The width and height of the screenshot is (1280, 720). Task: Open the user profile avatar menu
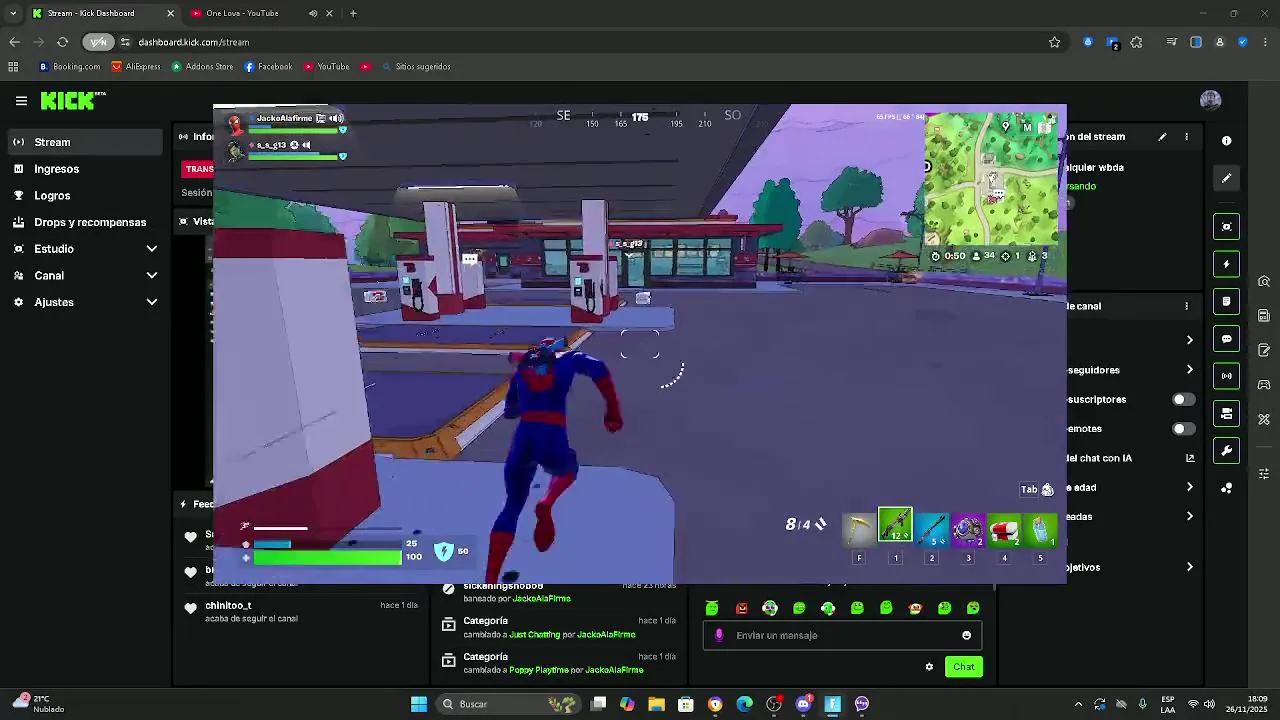tap(1210, 100)
